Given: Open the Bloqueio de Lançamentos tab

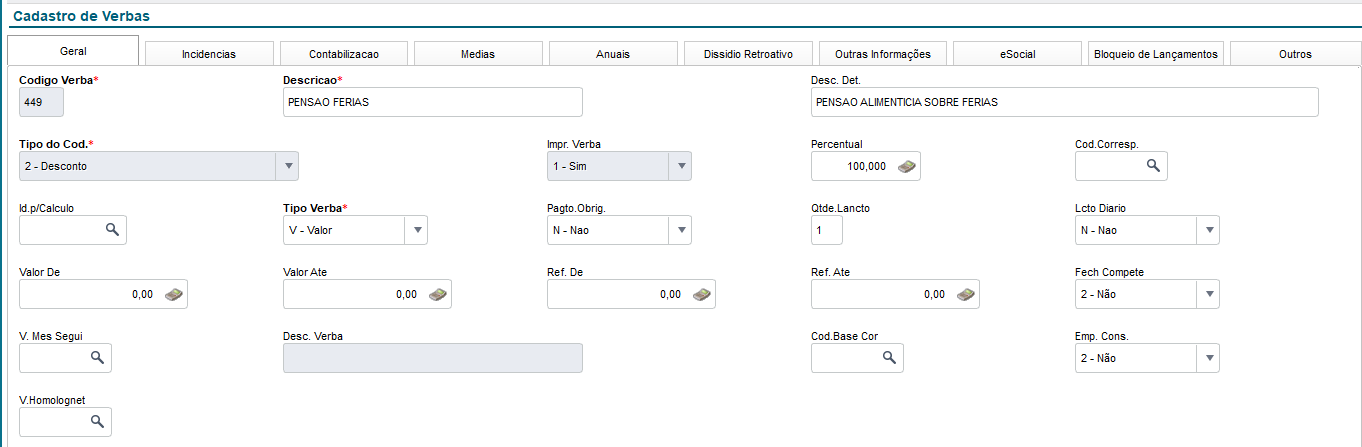Looking at the screenshot, I should click(x=1156, y=54).
